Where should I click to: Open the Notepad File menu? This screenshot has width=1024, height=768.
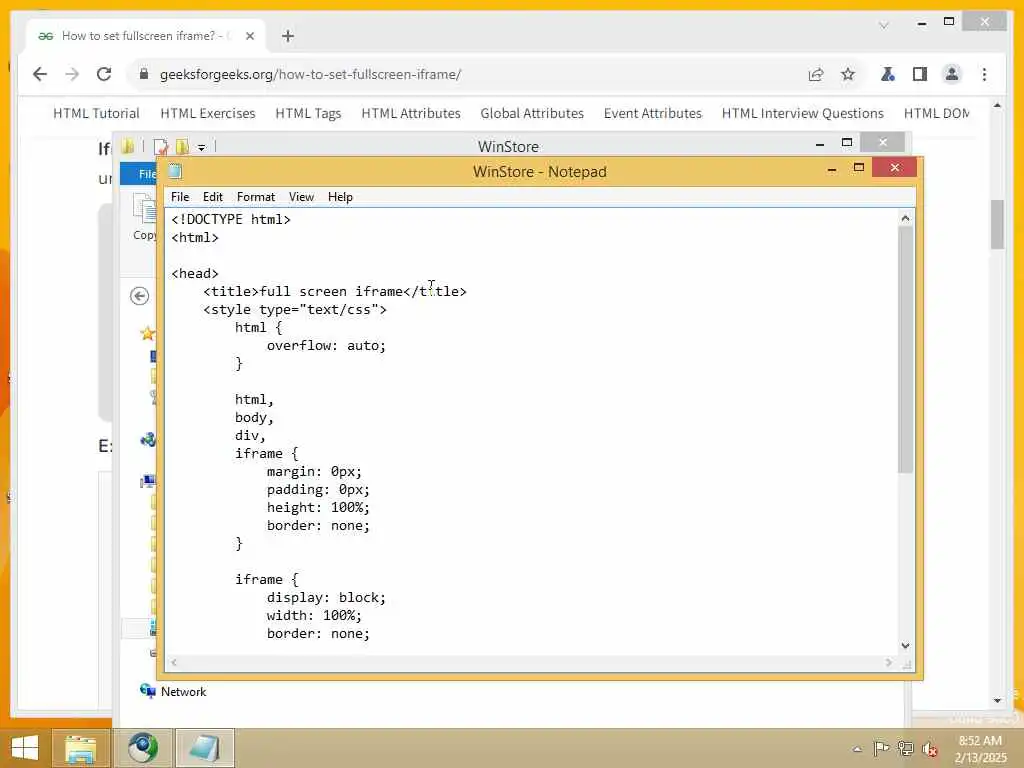click(180, 197)
